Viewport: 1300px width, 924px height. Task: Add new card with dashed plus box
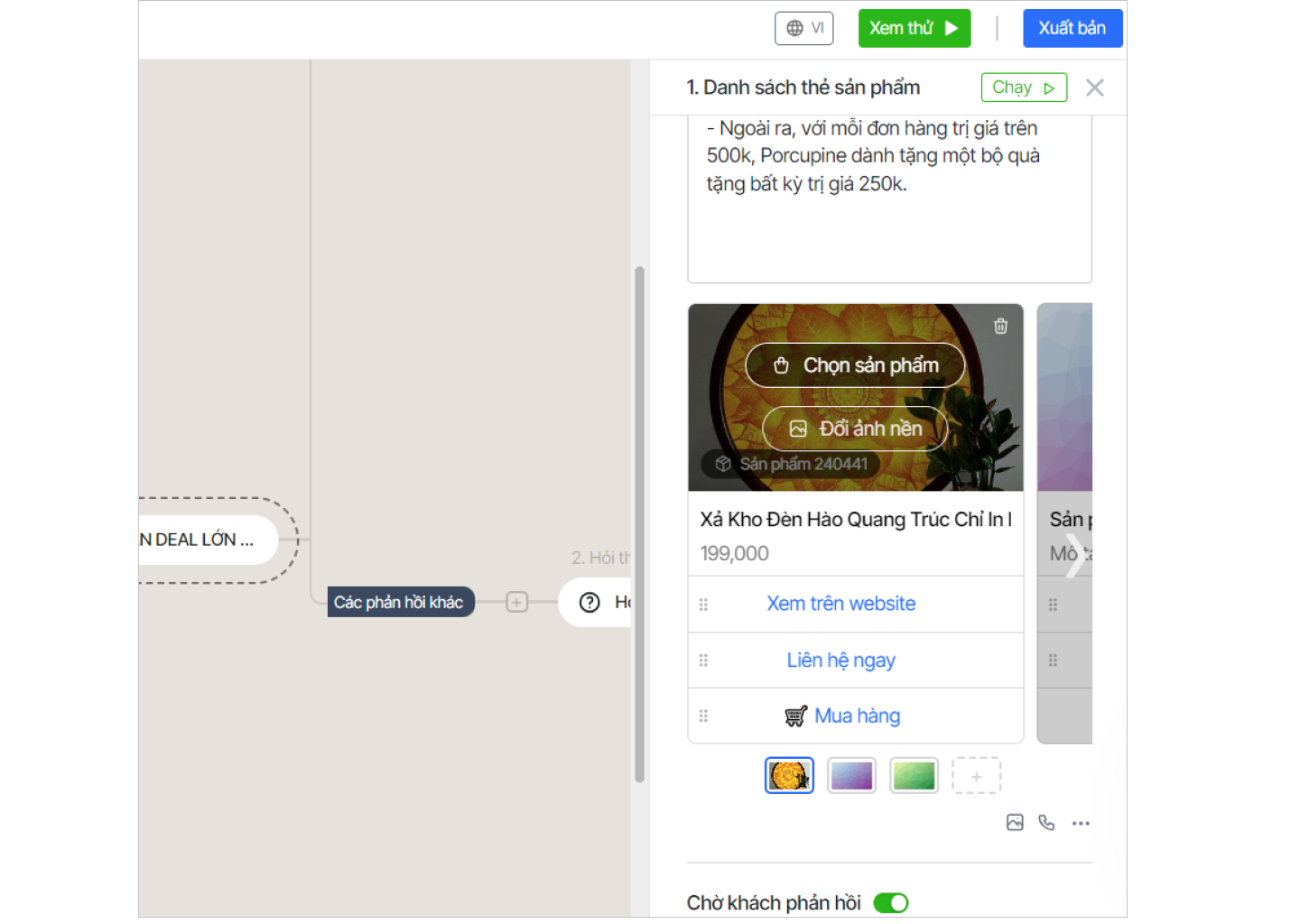point(976,776)
